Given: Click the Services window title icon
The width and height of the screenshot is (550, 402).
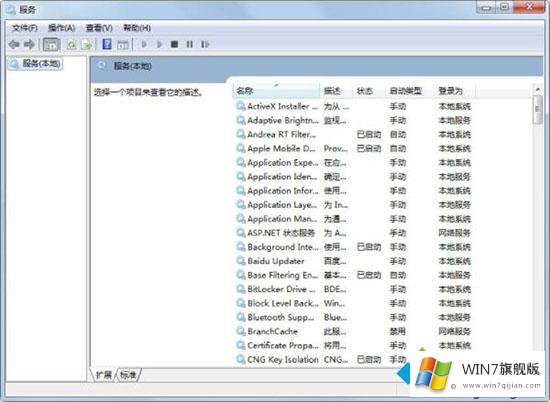Looking at the screenshot, I should coord(11,9).
